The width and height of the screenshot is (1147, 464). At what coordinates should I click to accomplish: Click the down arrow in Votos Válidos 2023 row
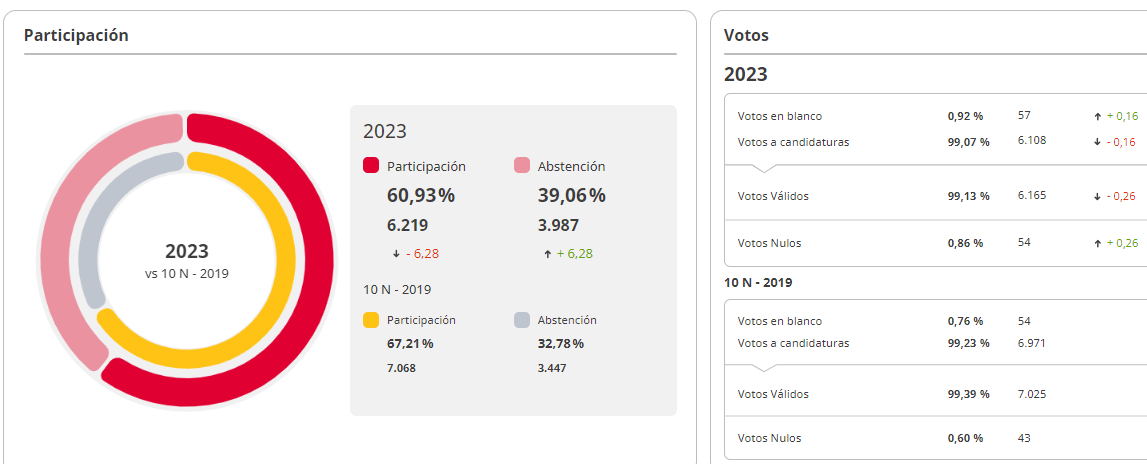pos(1097,196)
